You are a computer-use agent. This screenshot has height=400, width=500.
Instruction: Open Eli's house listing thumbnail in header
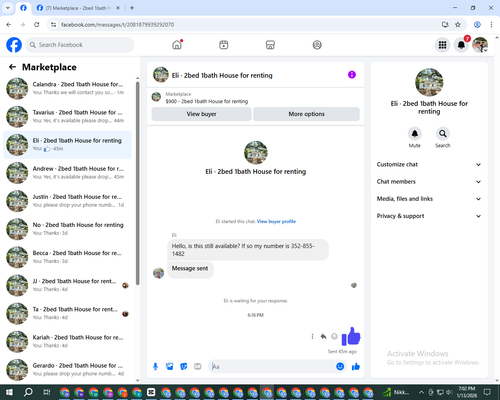(161, 75)
